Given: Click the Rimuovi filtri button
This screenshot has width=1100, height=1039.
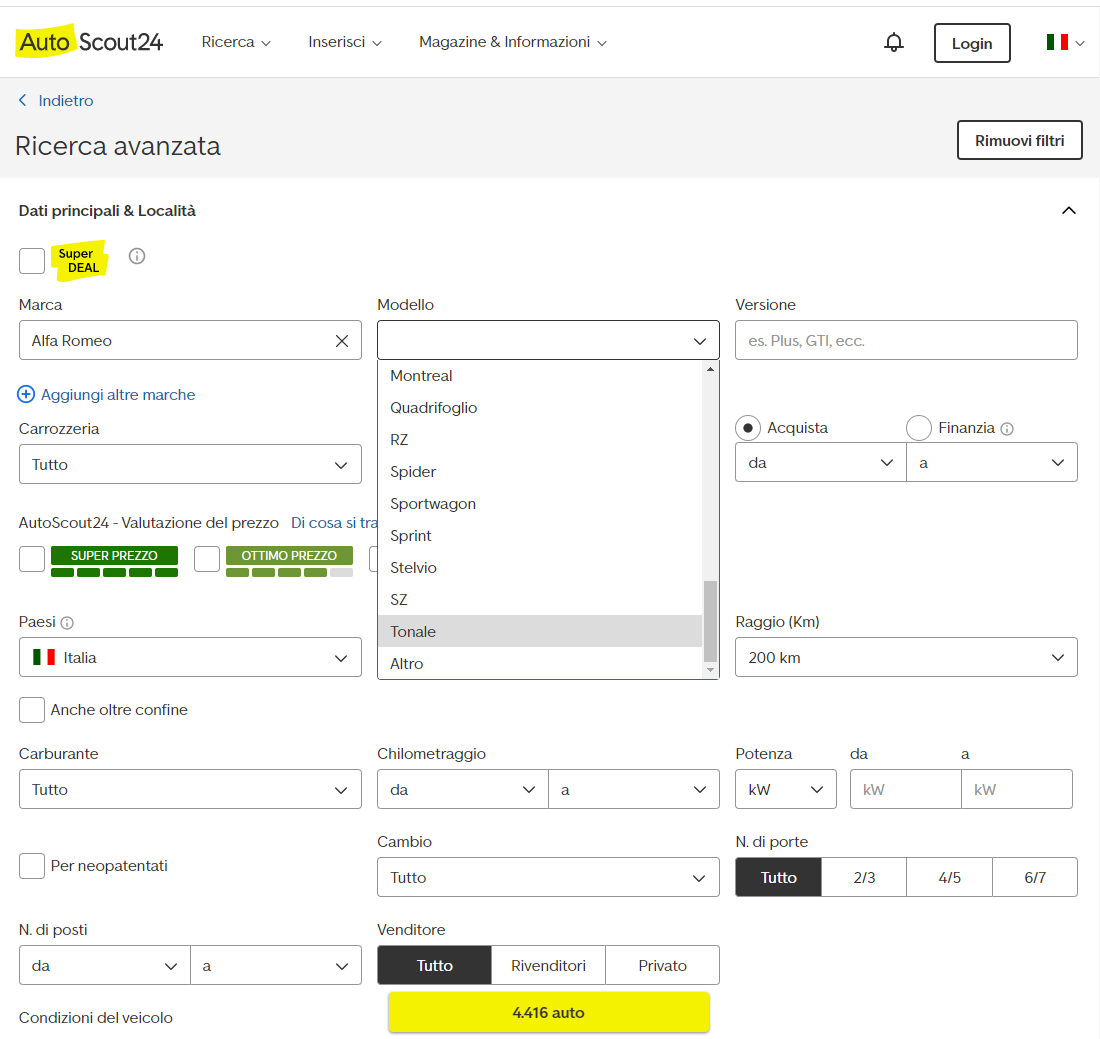Looking at the screenshot, I should tap(1019, 141).
